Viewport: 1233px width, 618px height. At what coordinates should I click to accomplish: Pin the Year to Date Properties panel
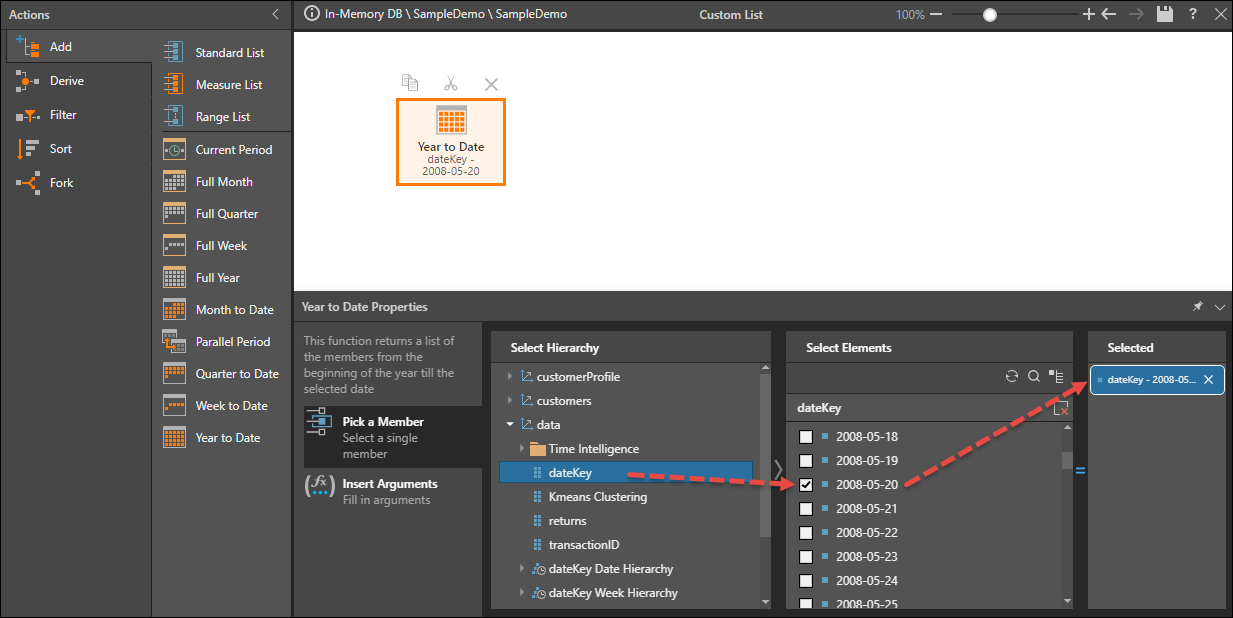coord(1198,307)
